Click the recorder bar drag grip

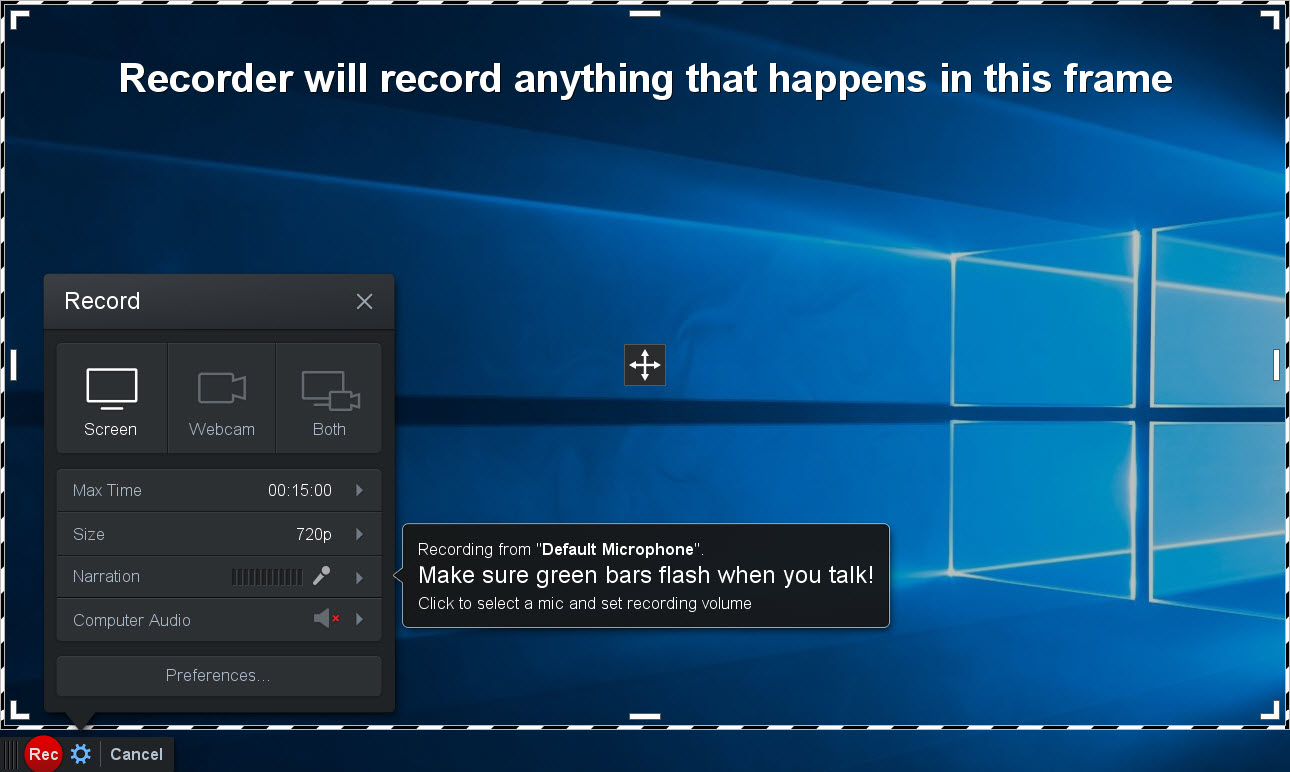click(x=11, y=754)
